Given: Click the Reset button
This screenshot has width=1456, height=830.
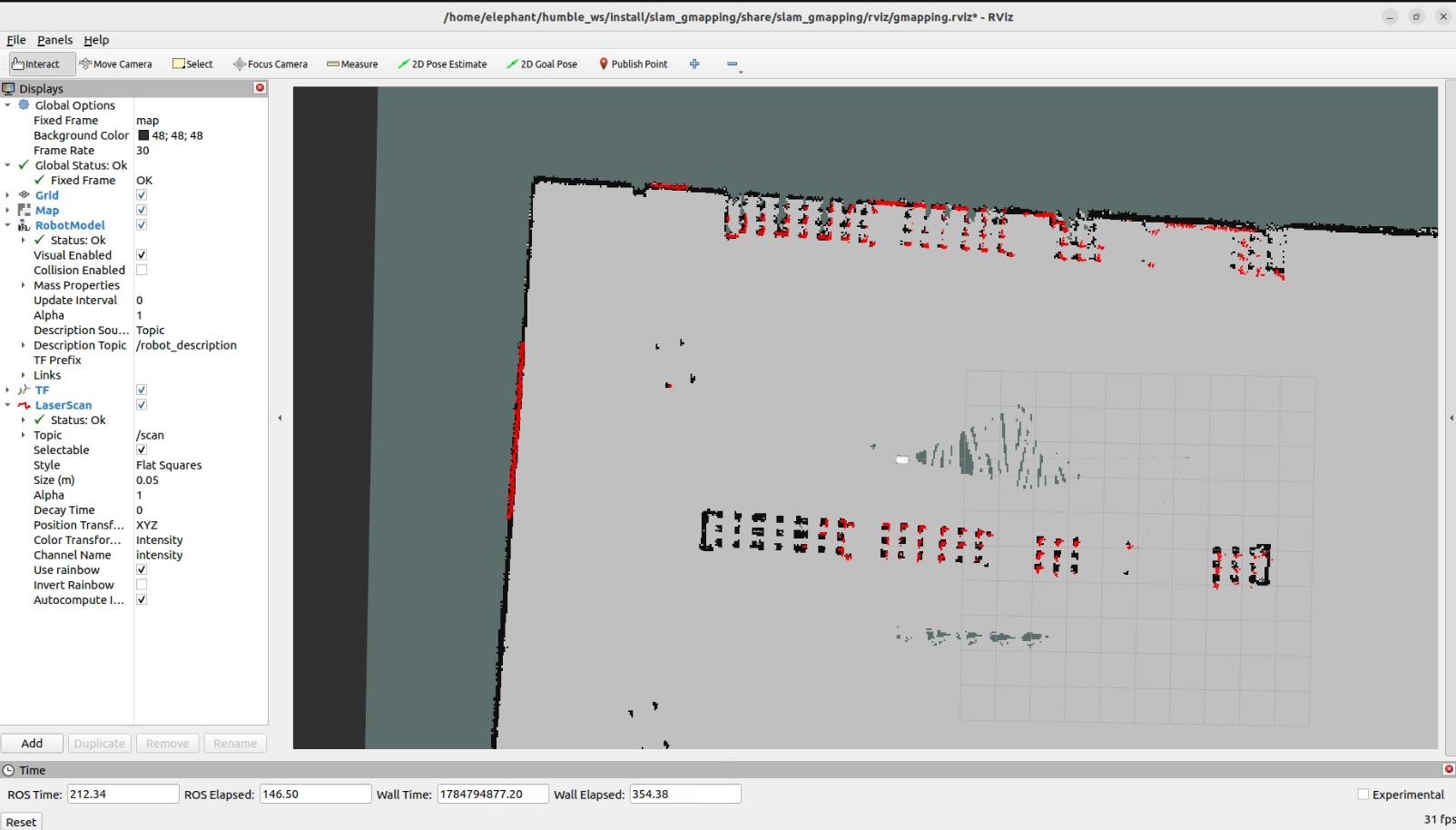Looking at the screenshot, I should point(21,822).
